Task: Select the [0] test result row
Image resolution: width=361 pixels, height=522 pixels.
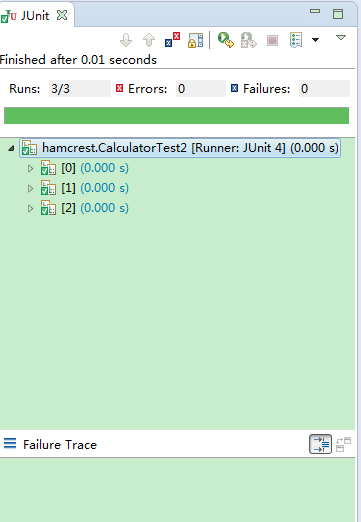Action: click(x=85, y=168)
